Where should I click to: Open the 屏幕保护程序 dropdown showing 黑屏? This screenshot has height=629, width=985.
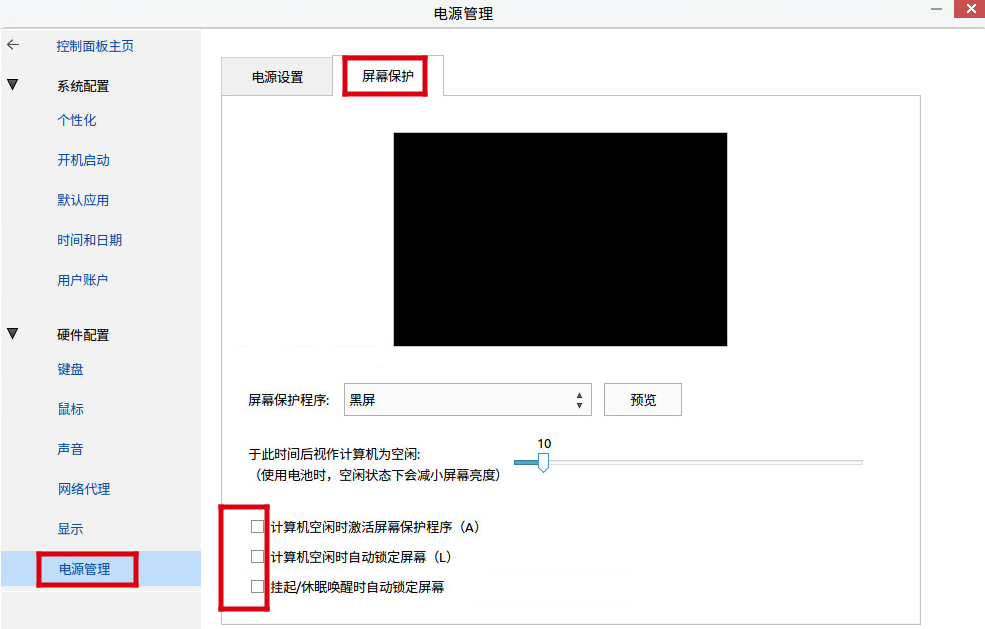tap(467, 400)
